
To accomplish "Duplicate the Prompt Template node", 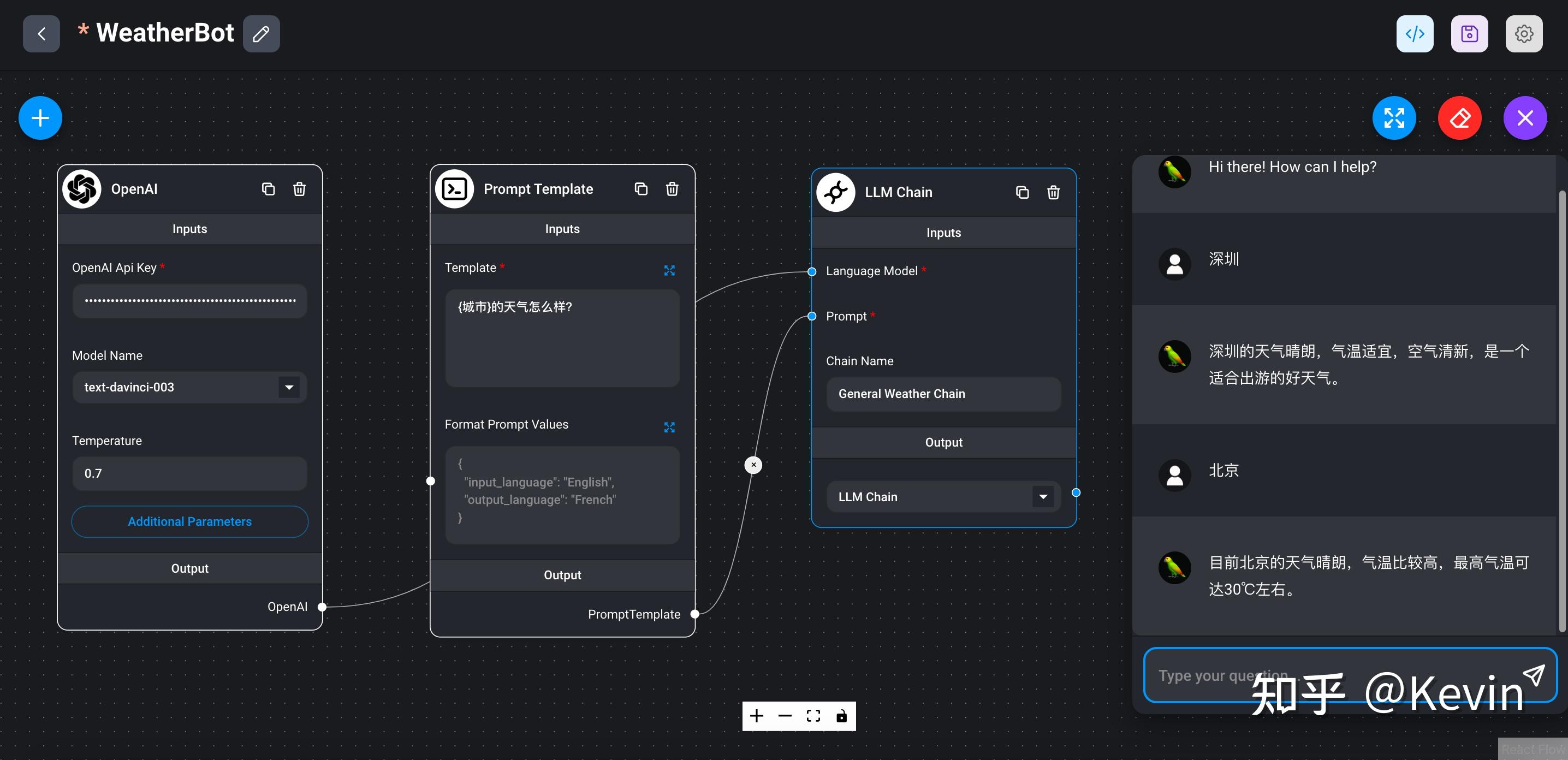I will tap(640, 188).
